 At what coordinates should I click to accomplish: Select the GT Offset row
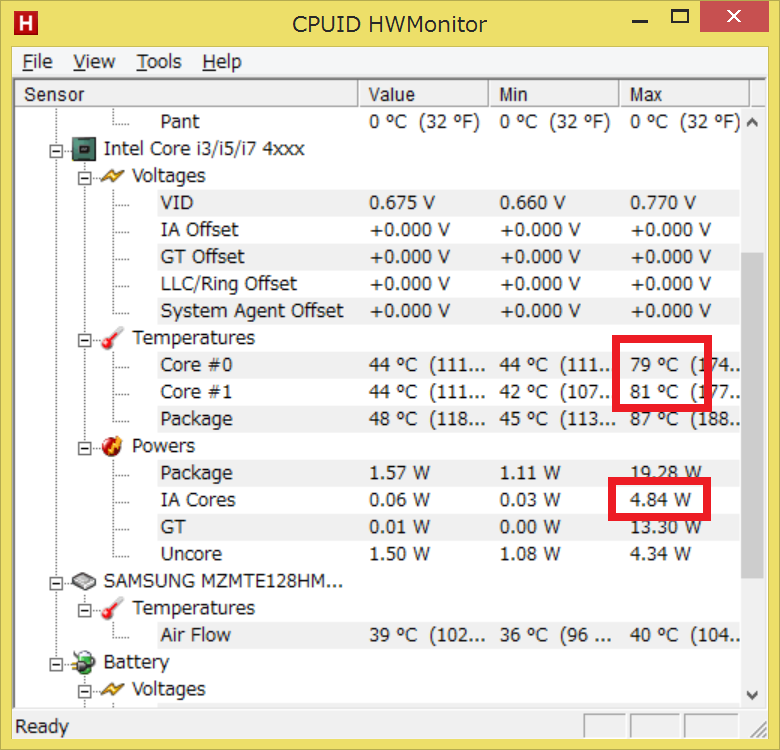[449, 257]
